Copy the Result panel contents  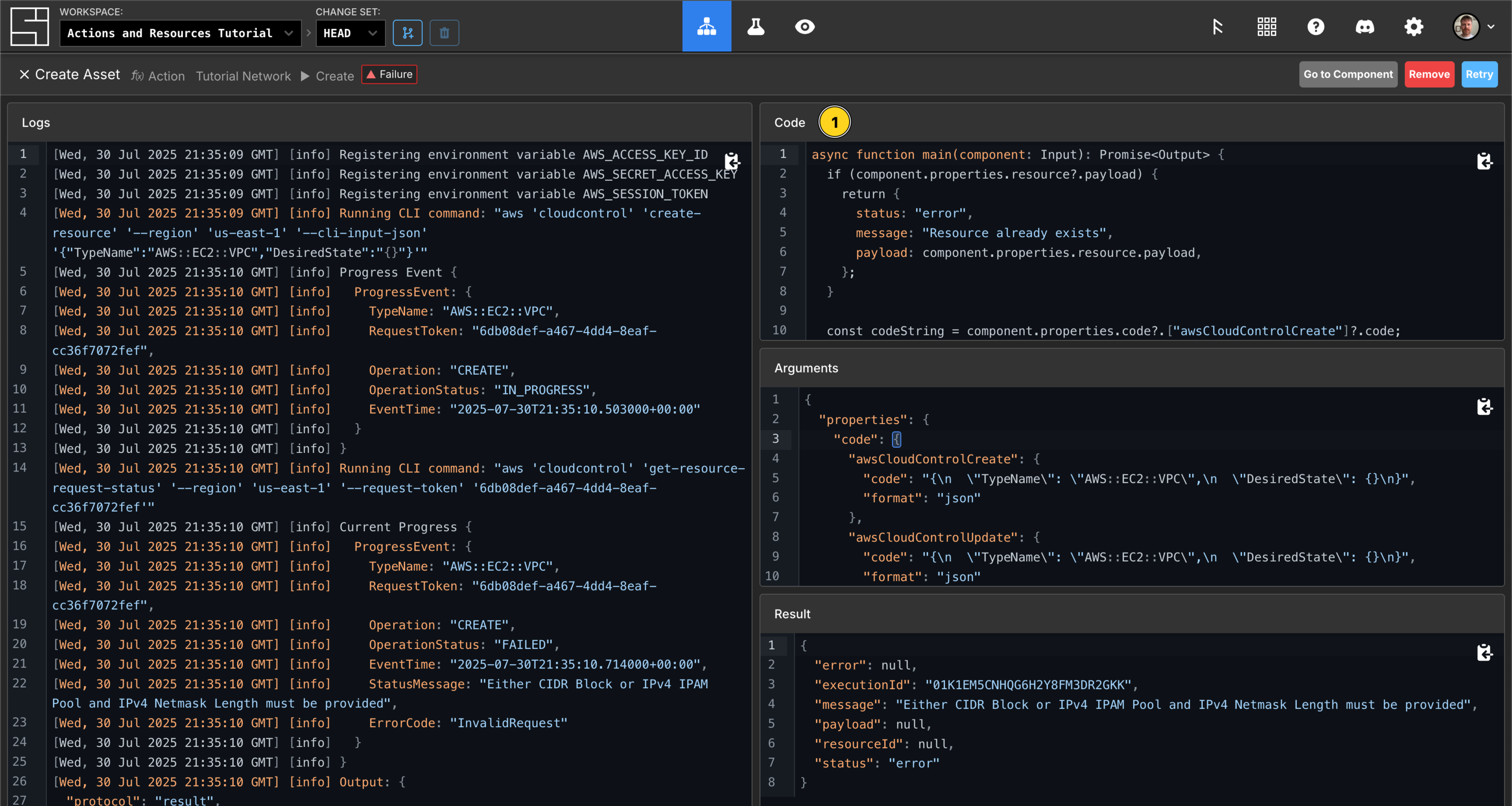pos(1484,652)
